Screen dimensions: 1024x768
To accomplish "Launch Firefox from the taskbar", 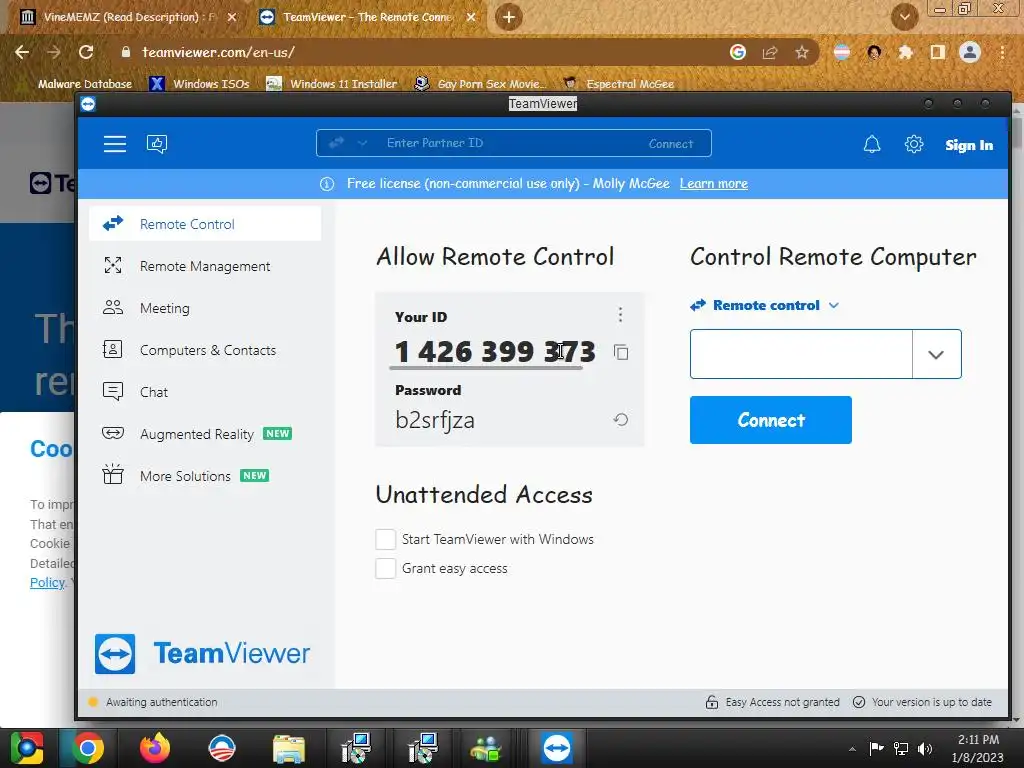I will tap(155, 748).
